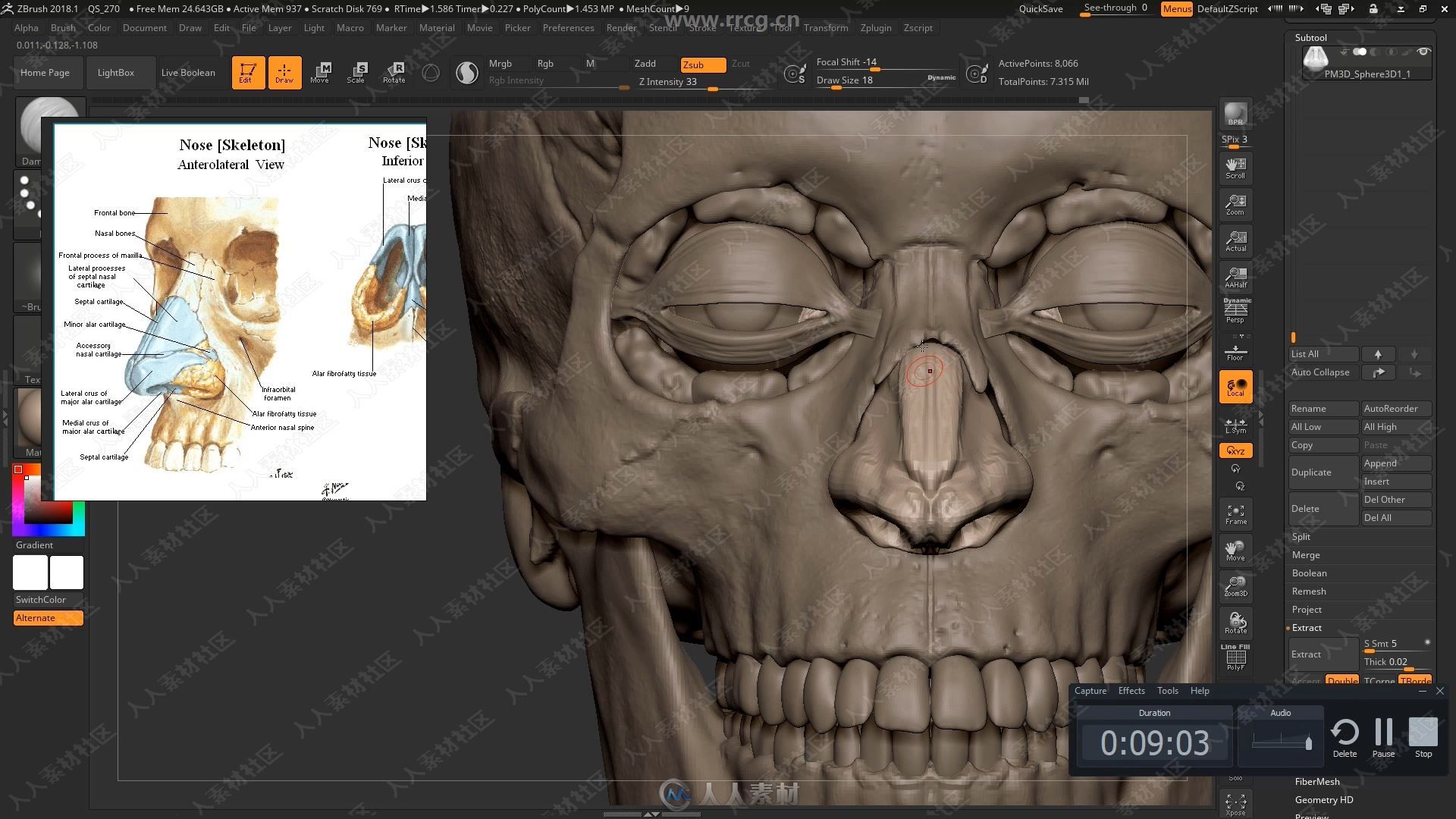Select the Scale transform tool
This screenshot has height=819, width=1456.
[x=356, y=73]
